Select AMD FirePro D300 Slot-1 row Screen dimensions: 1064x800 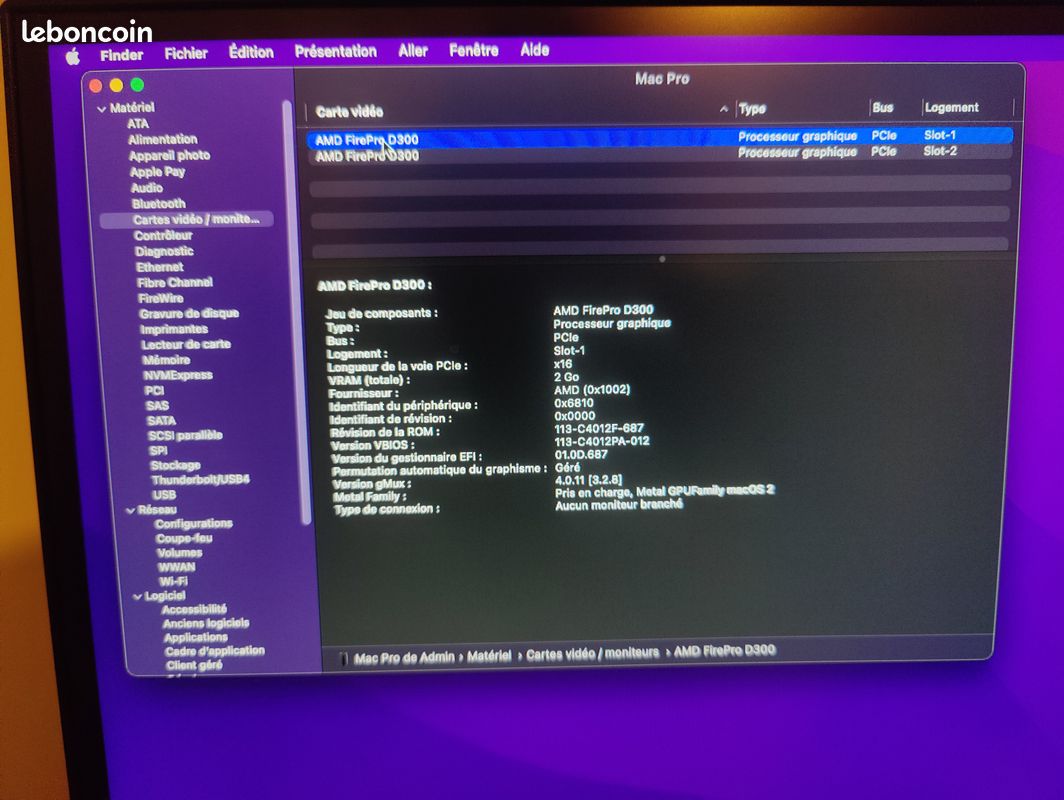(x=660, y=138)
